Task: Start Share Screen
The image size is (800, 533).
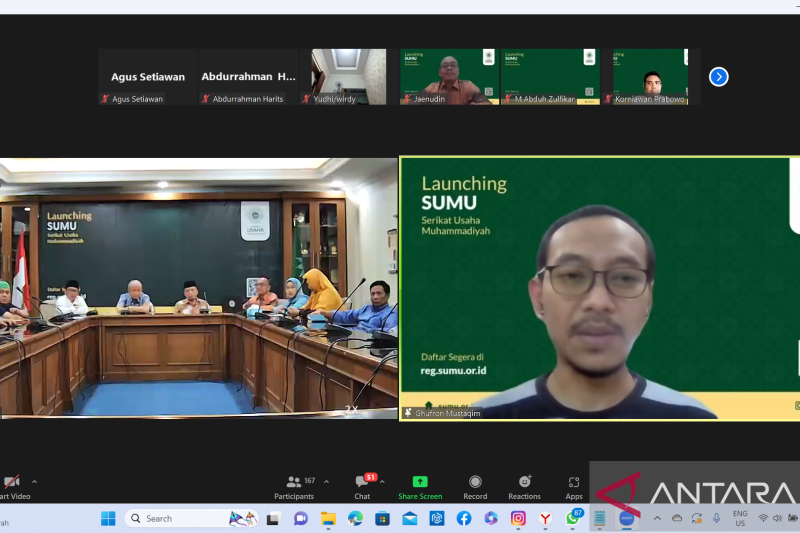Action: [x=420, y=488]
